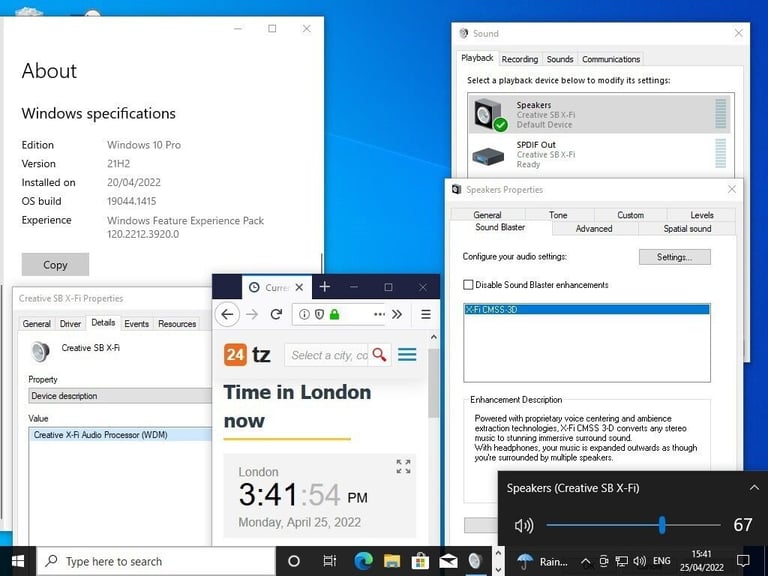
Task: Open the Rain weather widget on taskbar
Action: point(542,561)
